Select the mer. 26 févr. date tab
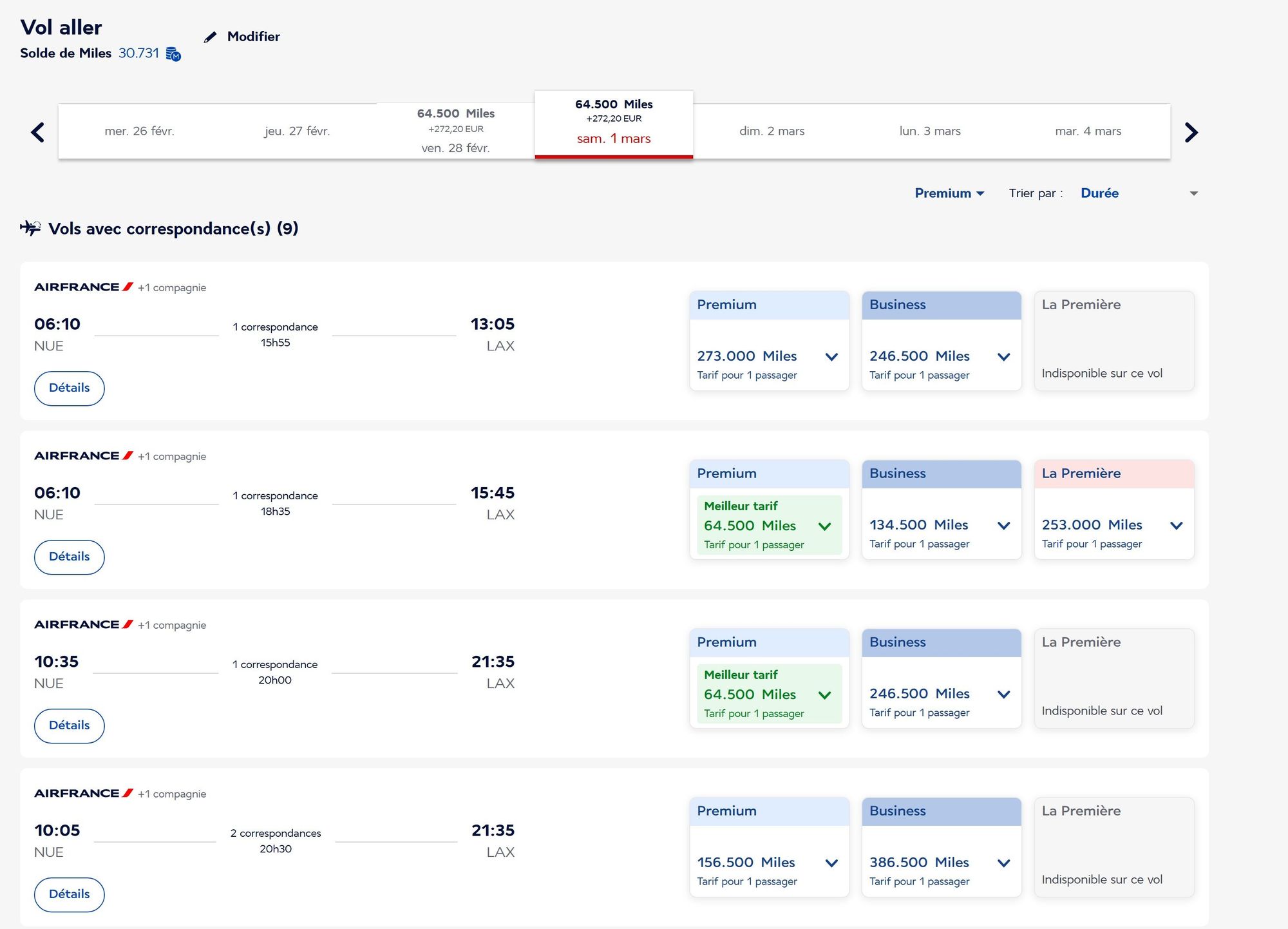This screenshot has width=1288, height=929. tap(139, 131)
